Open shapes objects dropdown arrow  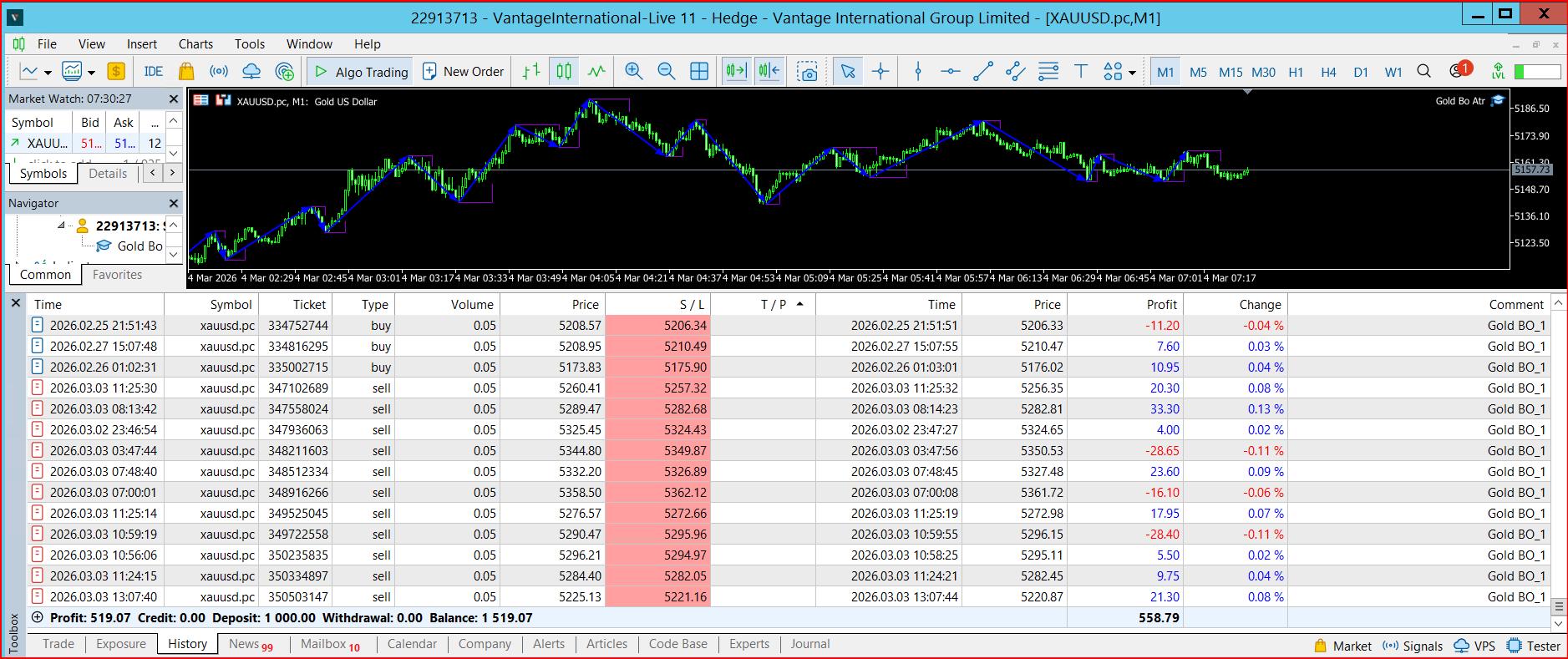(1132, 73)
